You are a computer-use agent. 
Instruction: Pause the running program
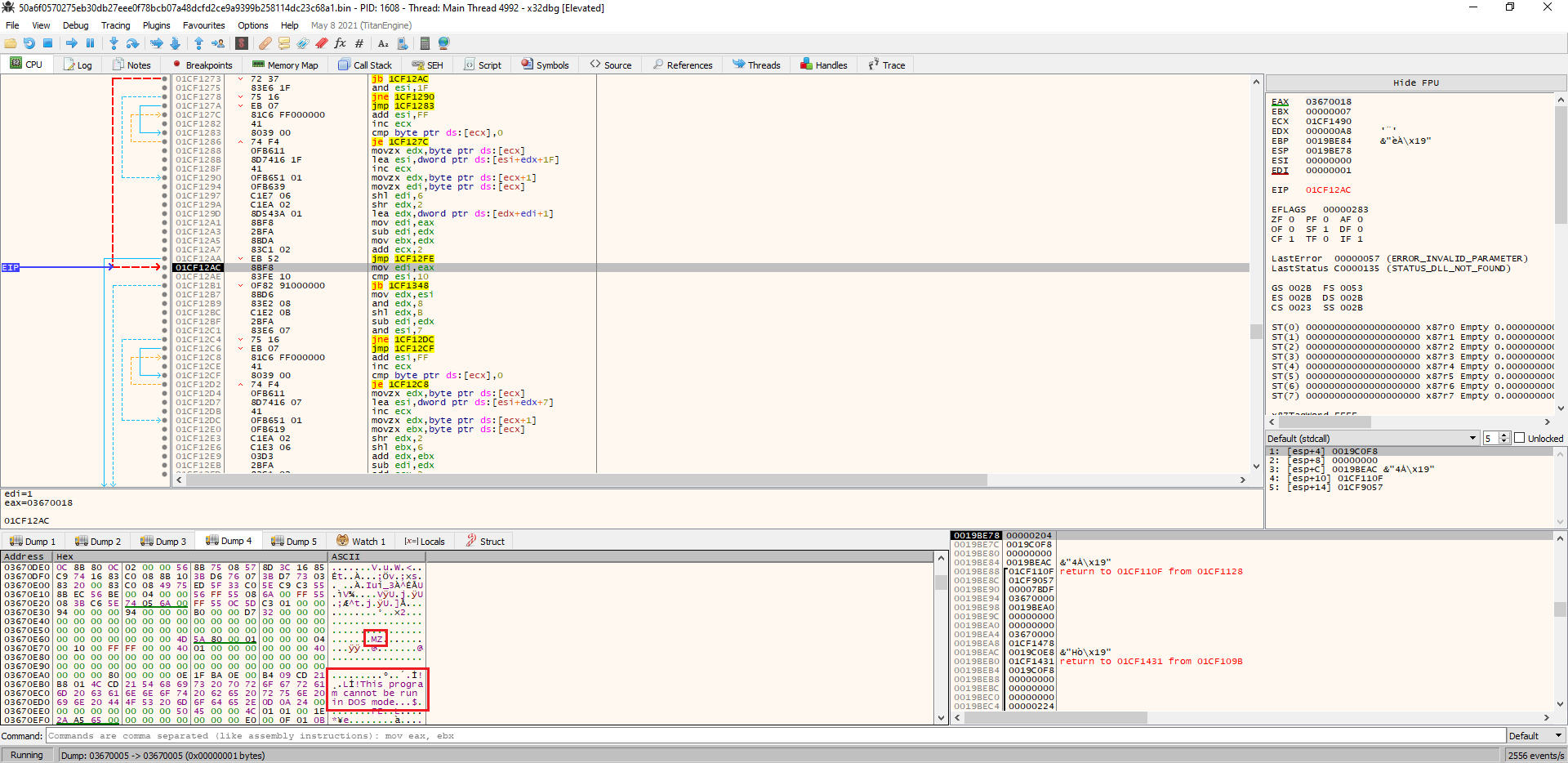(x=90, y=43)
